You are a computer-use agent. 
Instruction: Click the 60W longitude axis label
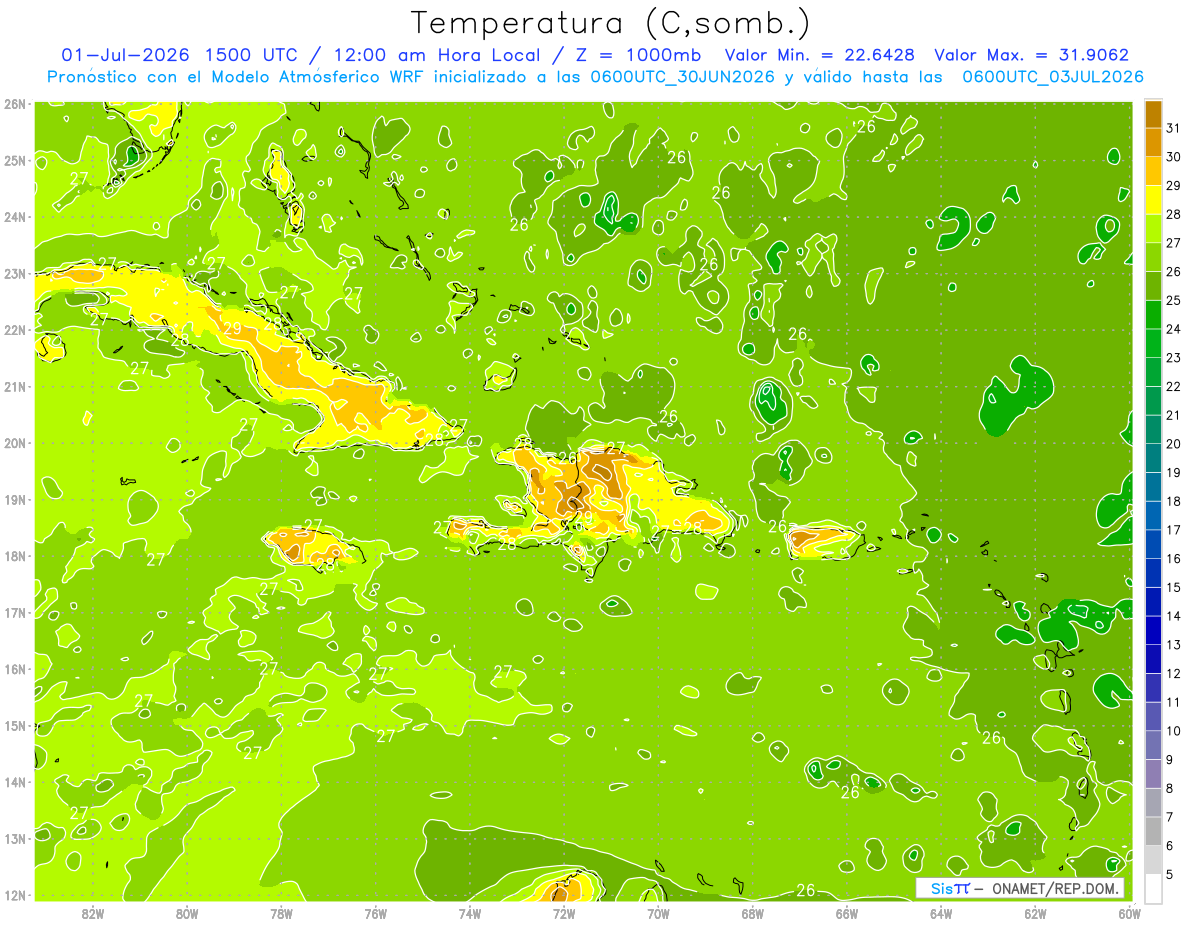pyautogui.click(x=1130, y=913)
